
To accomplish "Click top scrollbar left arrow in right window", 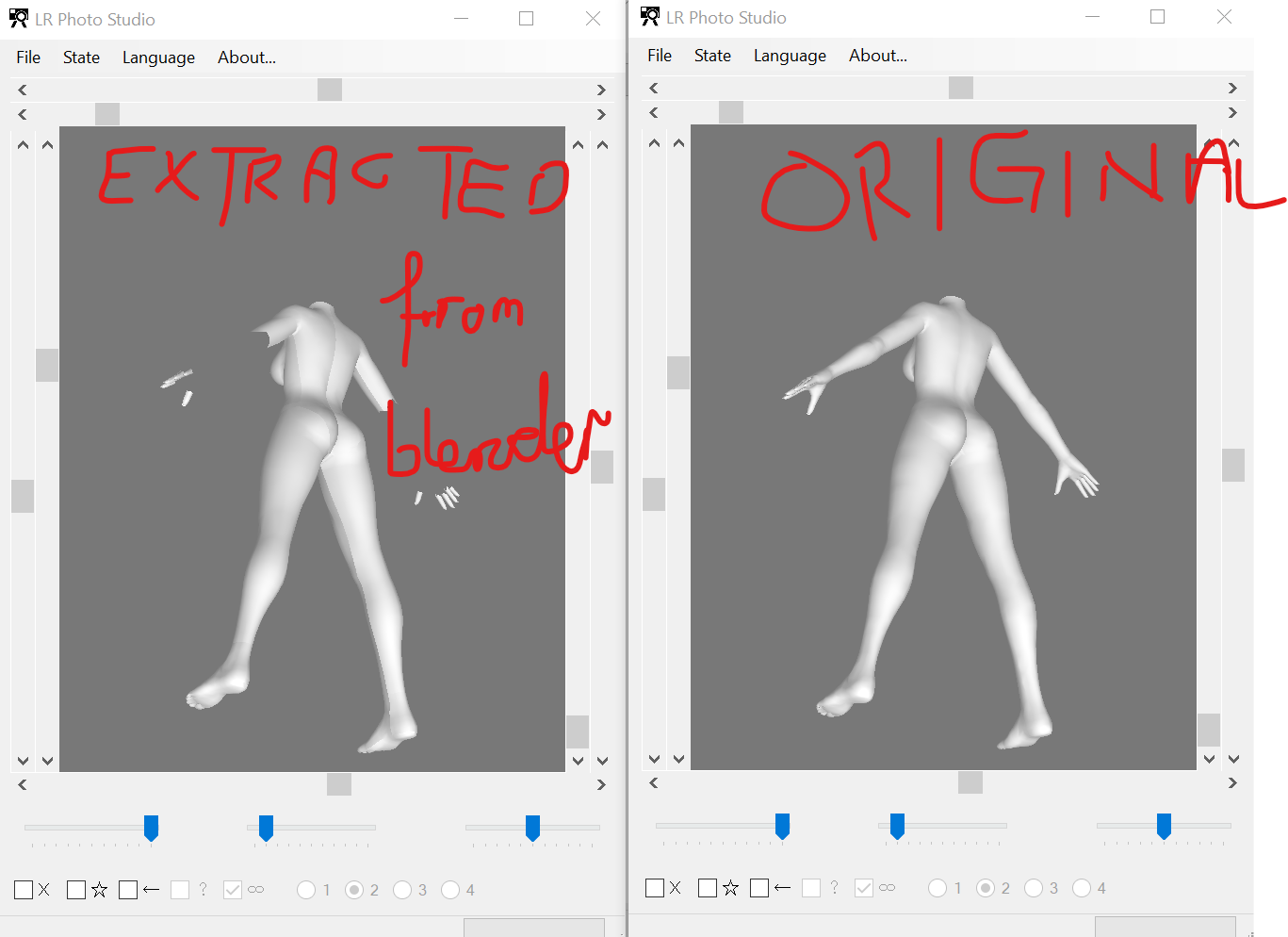I will [654, 88].
